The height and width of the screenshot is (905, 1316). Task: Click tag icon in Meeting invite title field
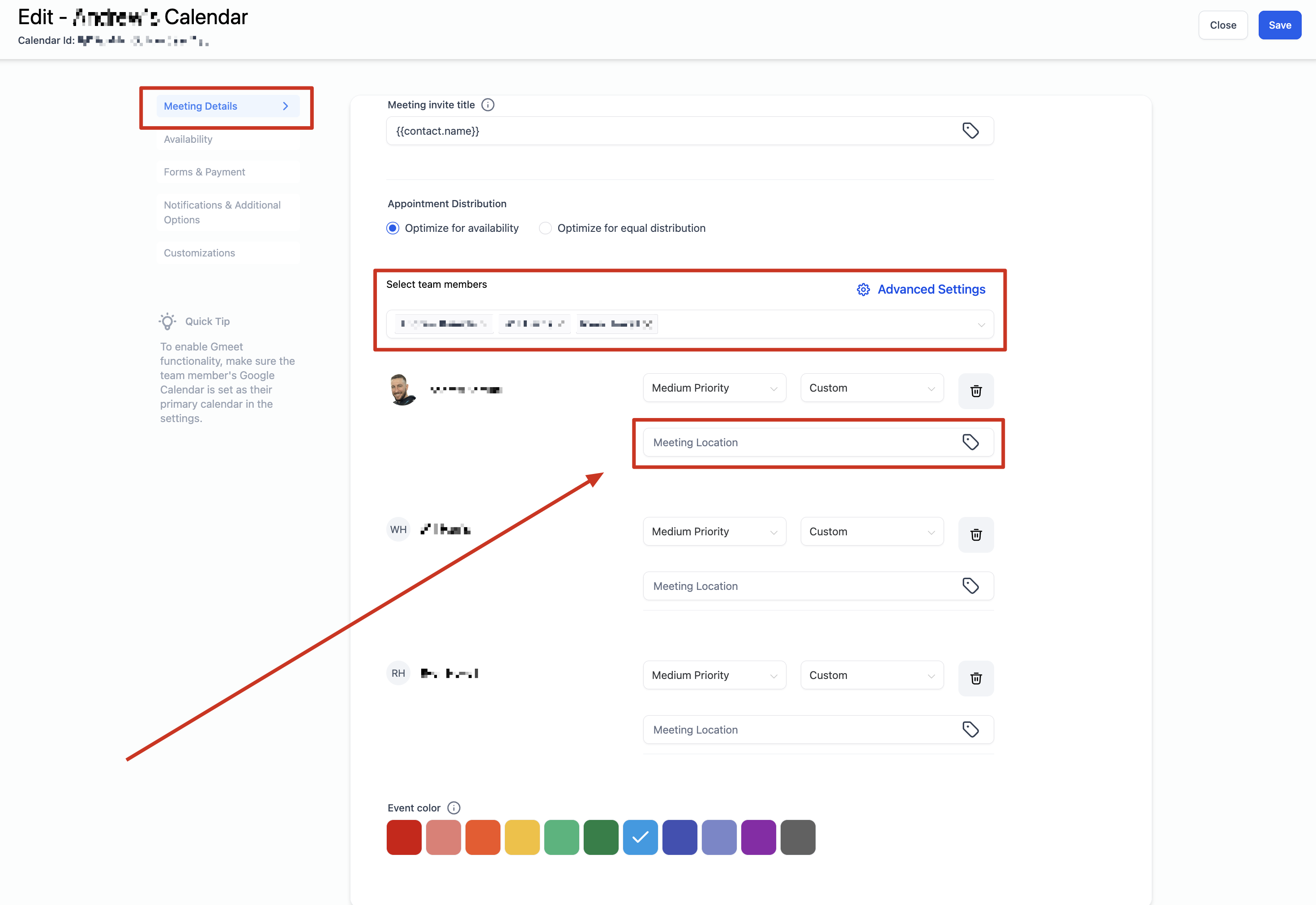(x=970, y=131)
